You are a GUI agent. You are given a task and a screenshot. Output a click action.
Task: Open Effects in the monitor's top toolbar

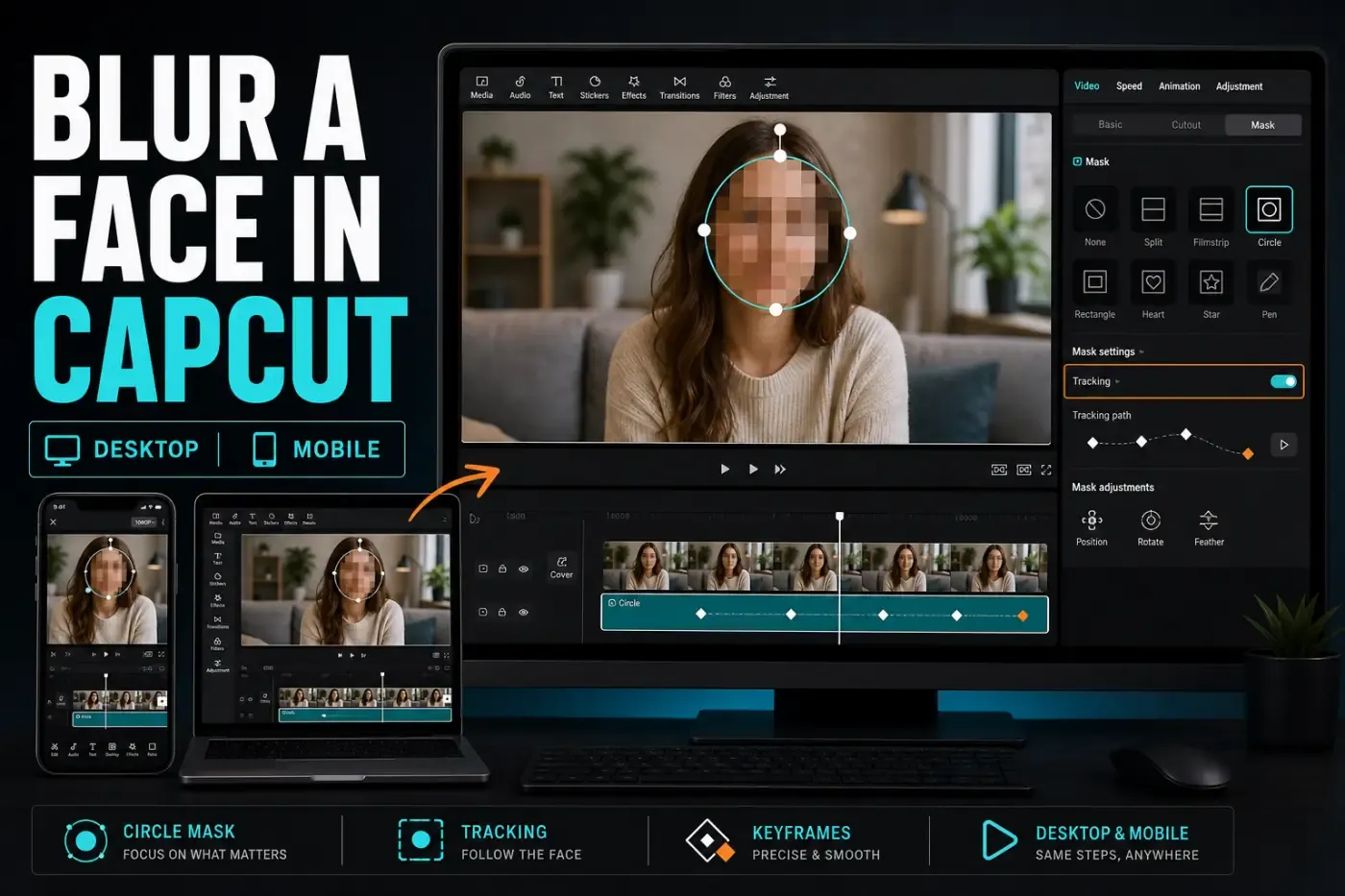(634, 86)
